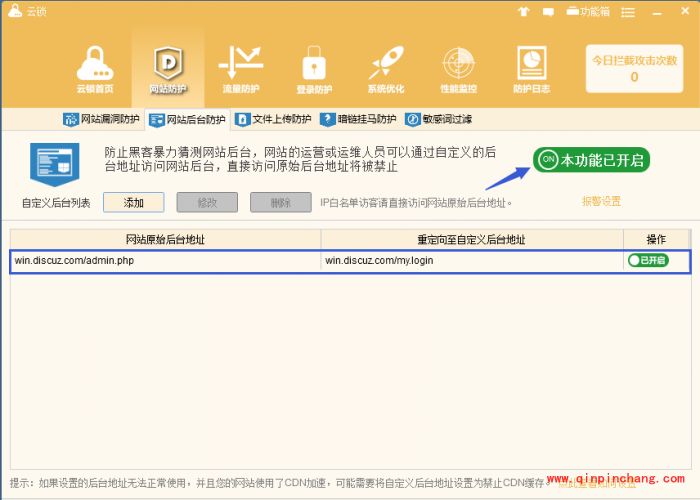Screen dimensions: 700x500
Task: Open the 性能监控 radar icon
Action: (x=458, y=69)
